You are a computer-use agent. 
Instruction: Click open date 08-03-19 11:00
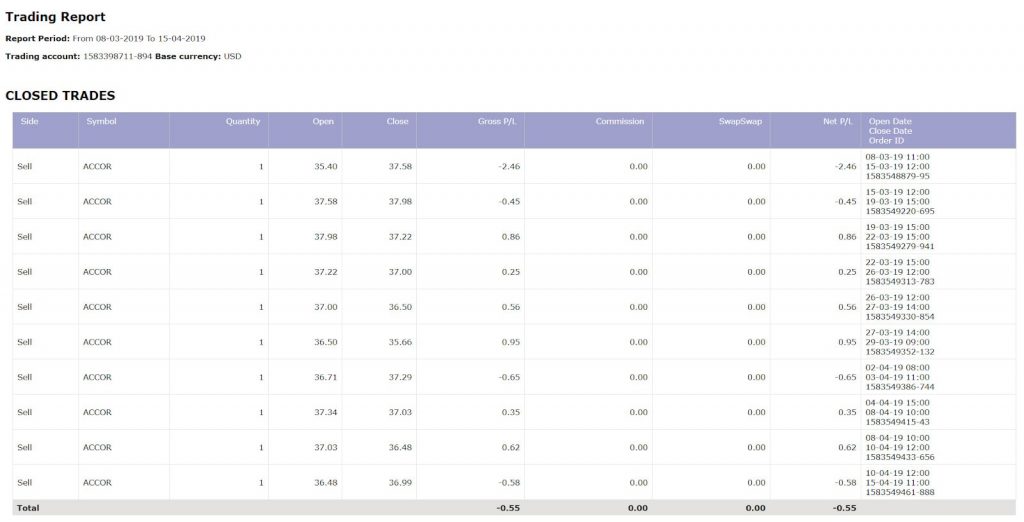coord(897,157)
